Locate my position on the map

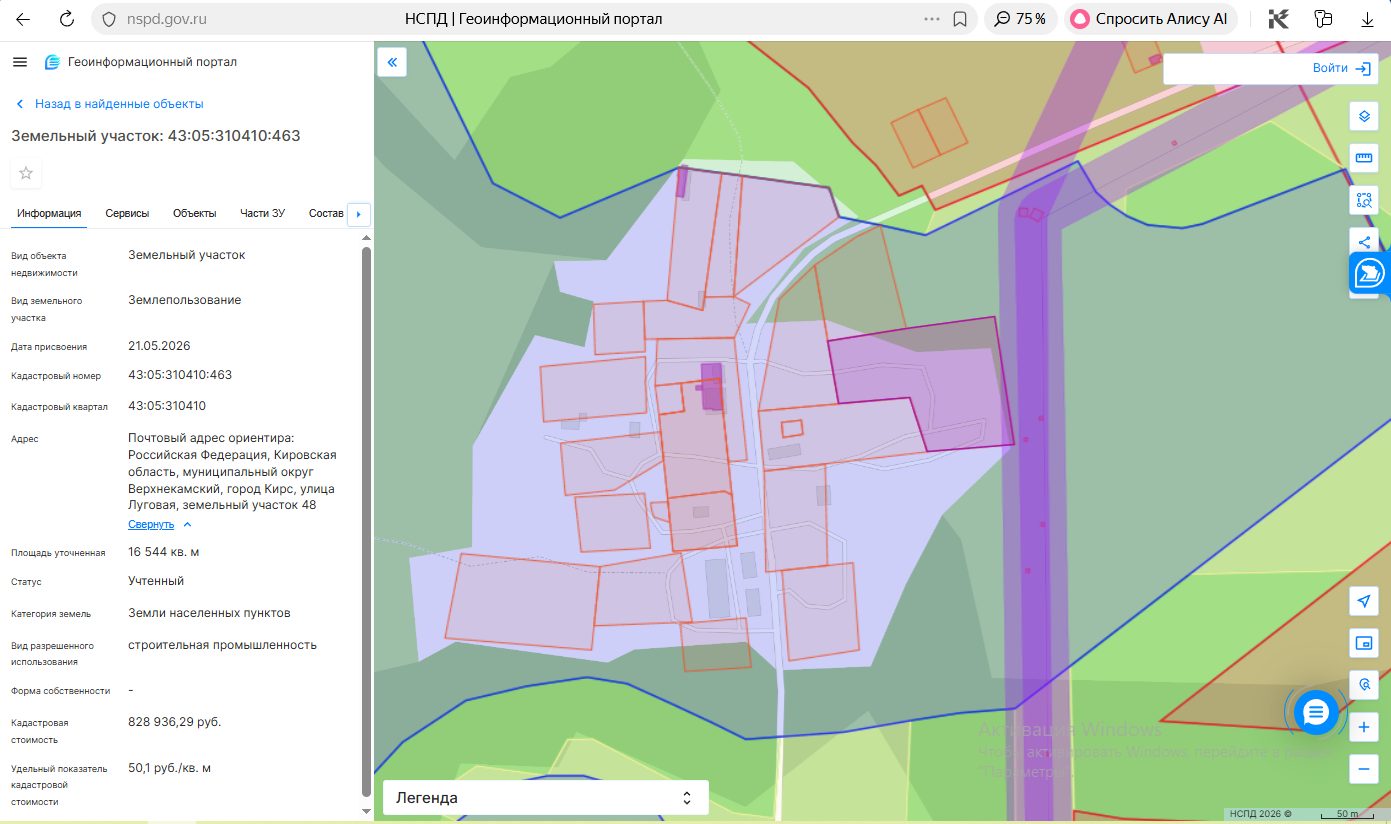point(1363,601)
